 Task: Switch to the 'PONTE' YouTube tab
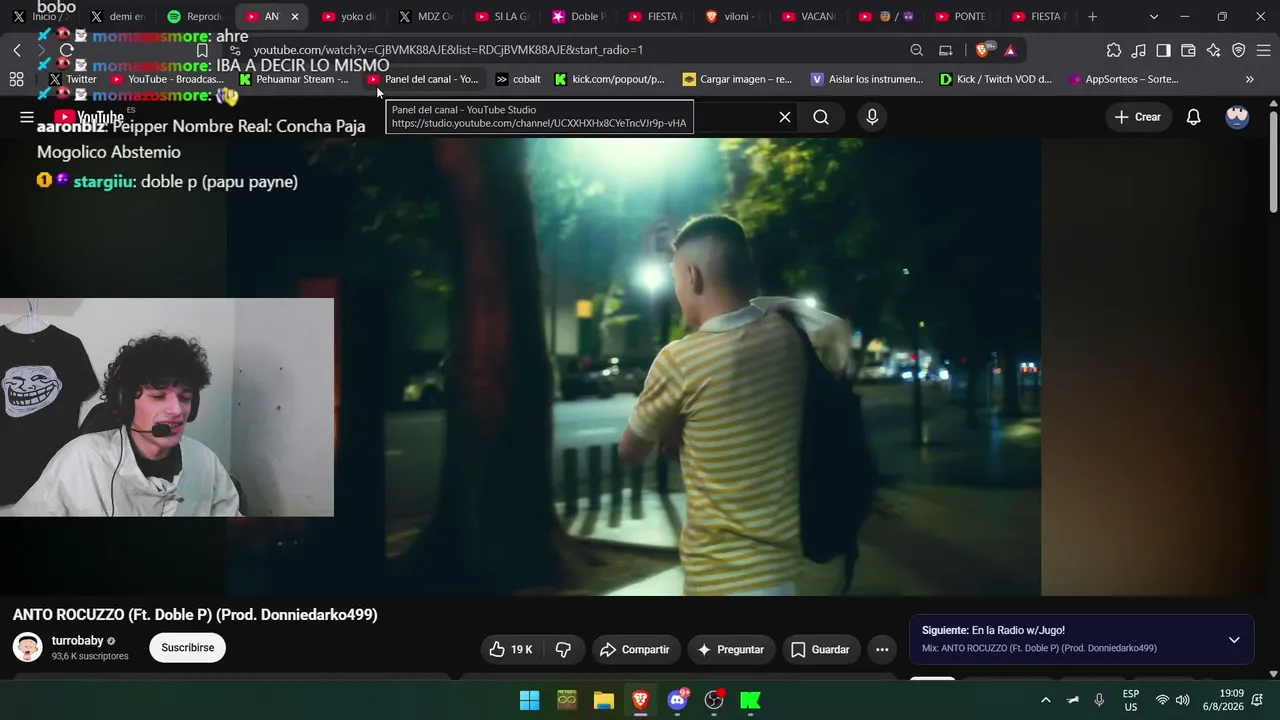[x=963, y=17]
